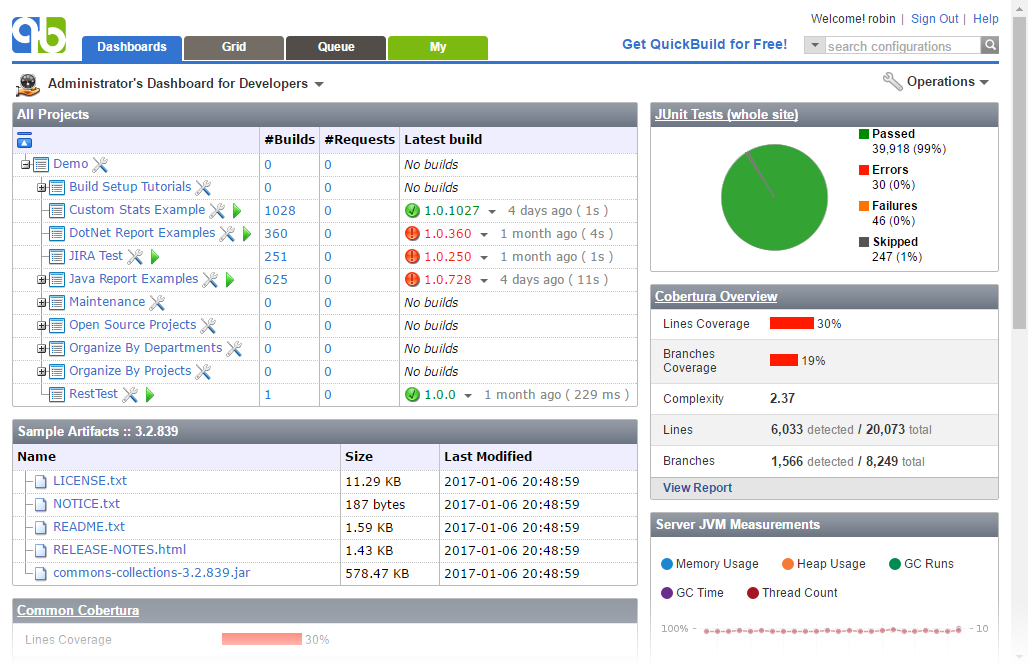Open tools icon for Organize By Projects

pos(203,371)
